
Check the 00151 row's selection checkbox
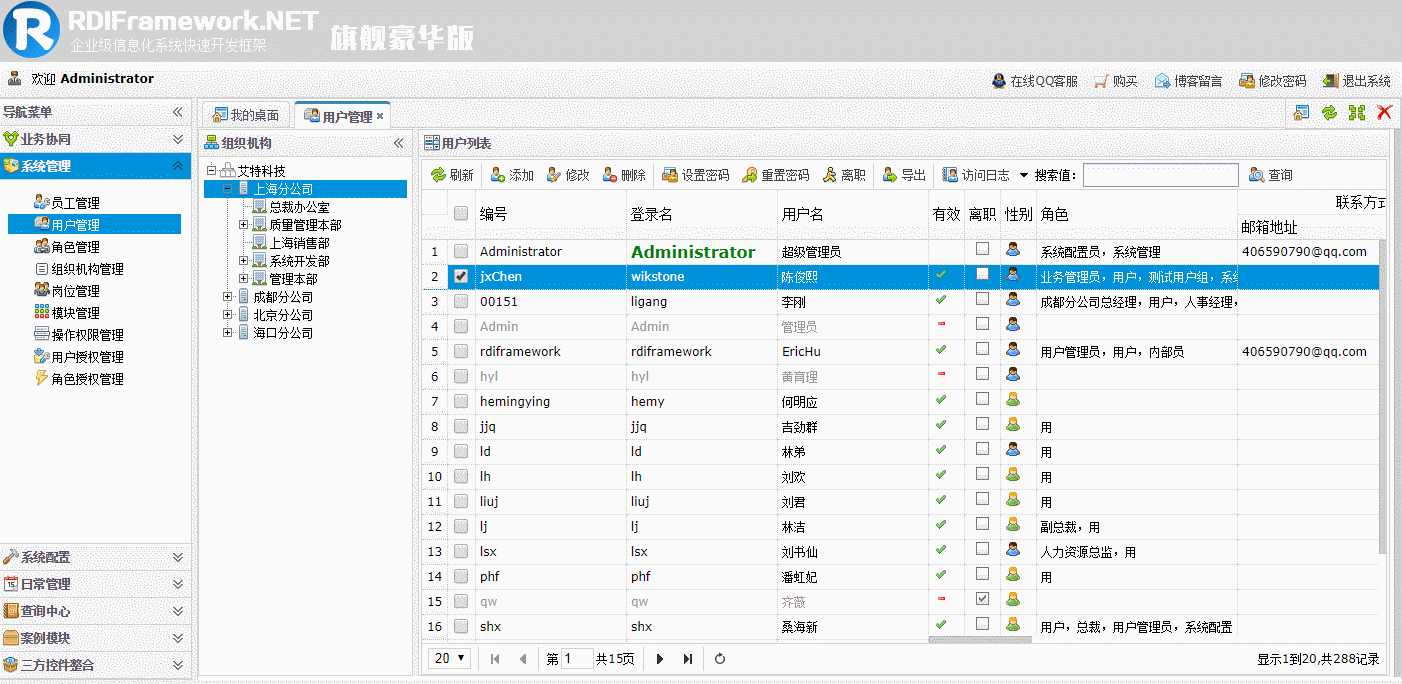click(461, 301)
